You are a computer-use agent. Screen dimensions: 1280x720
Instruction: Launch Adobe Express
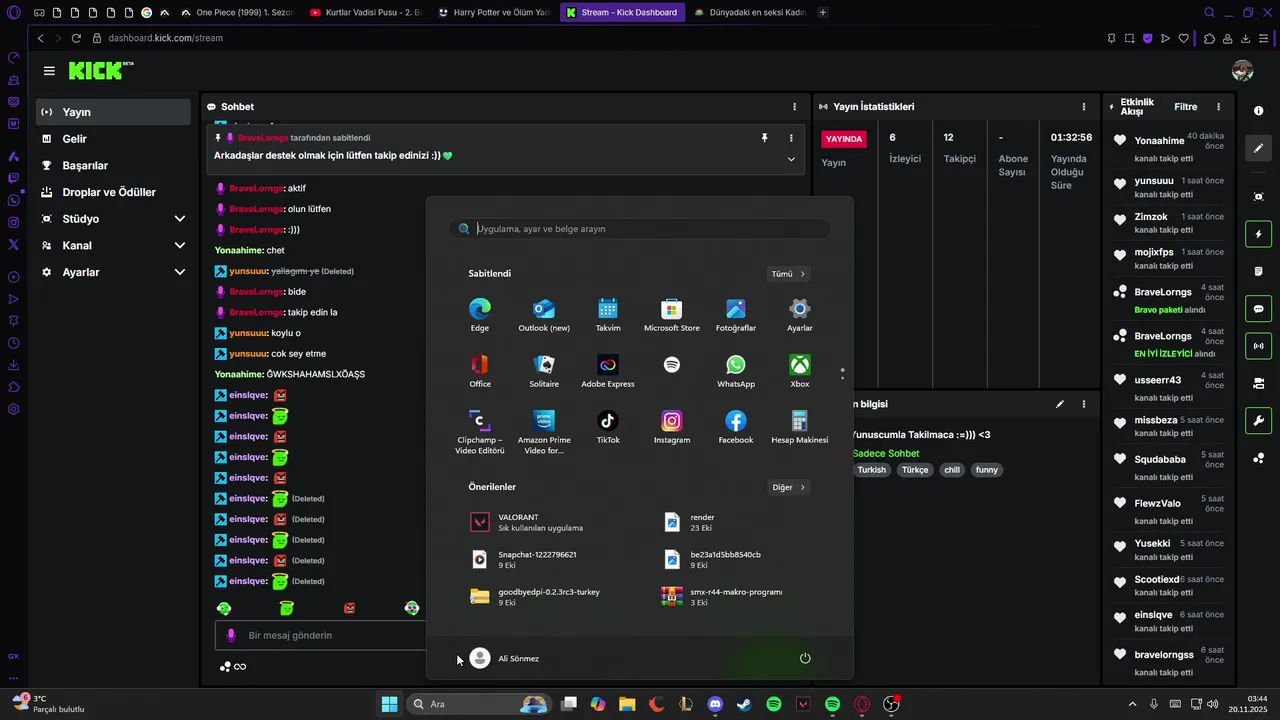(x=608, y=370)
